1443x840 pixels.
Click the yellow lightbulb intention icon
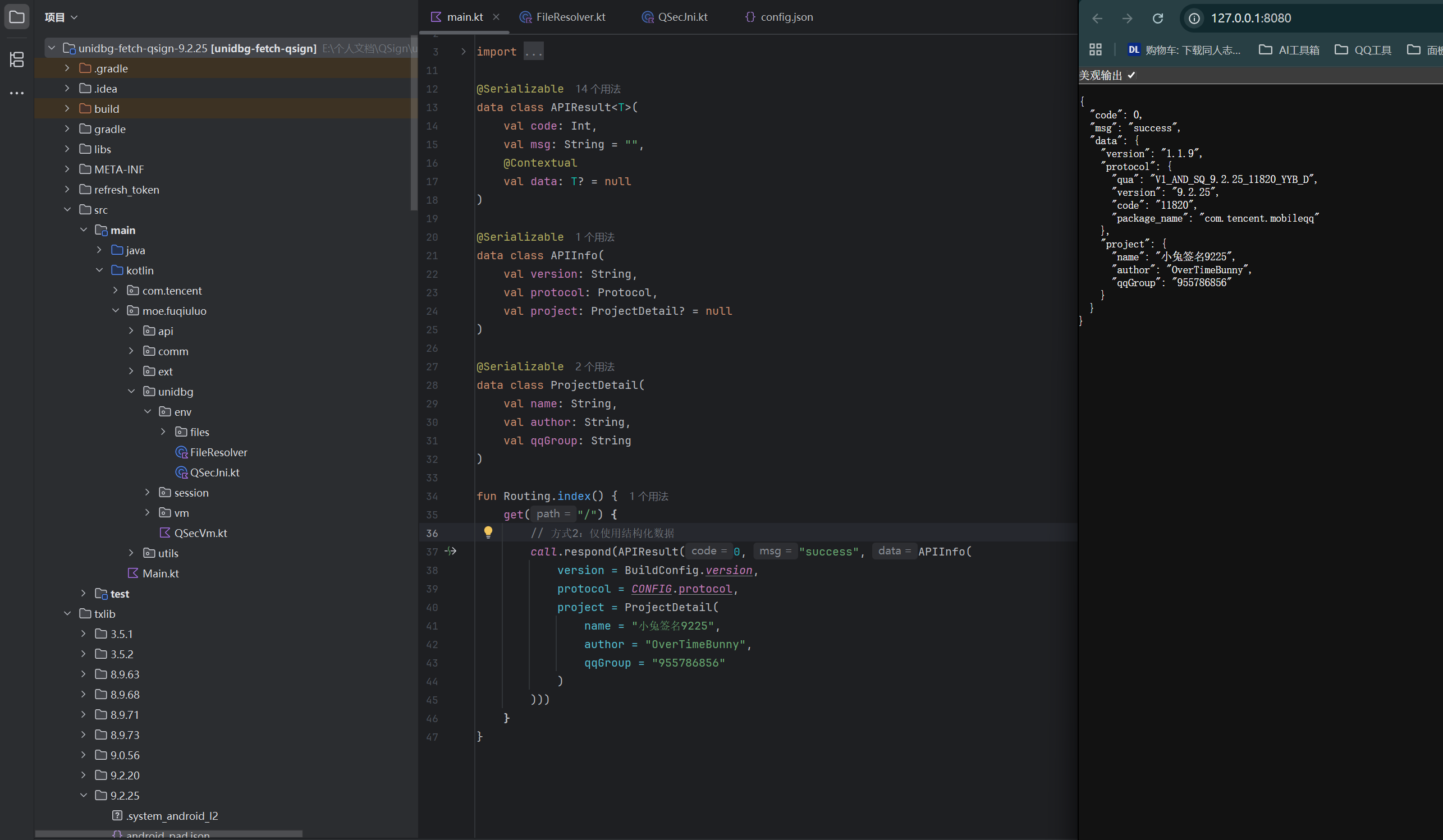pyautogui.click(x=488, y=532)
